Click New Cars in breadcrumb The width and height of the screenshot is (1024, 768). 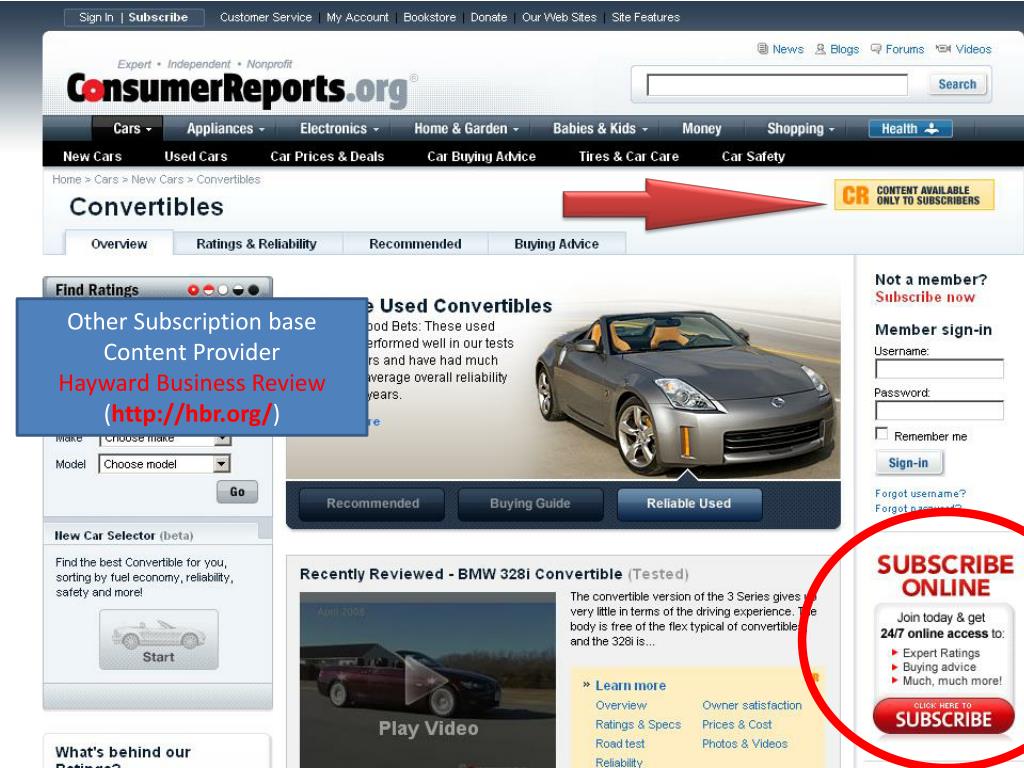point(157,180)
